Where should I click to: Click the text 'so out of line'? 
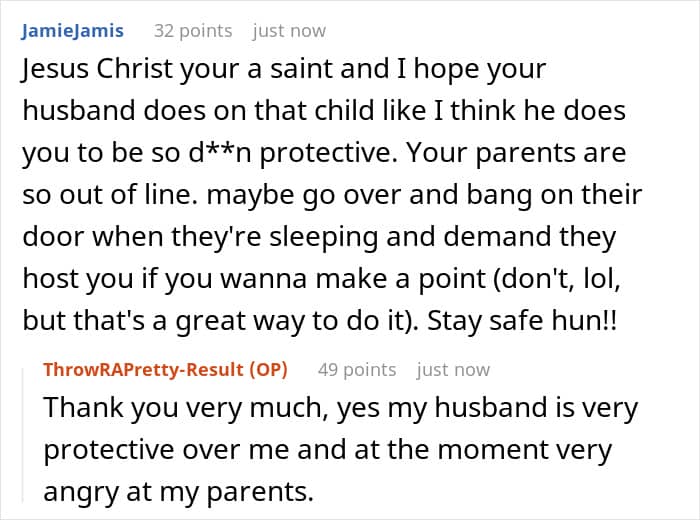click(110, 194)
